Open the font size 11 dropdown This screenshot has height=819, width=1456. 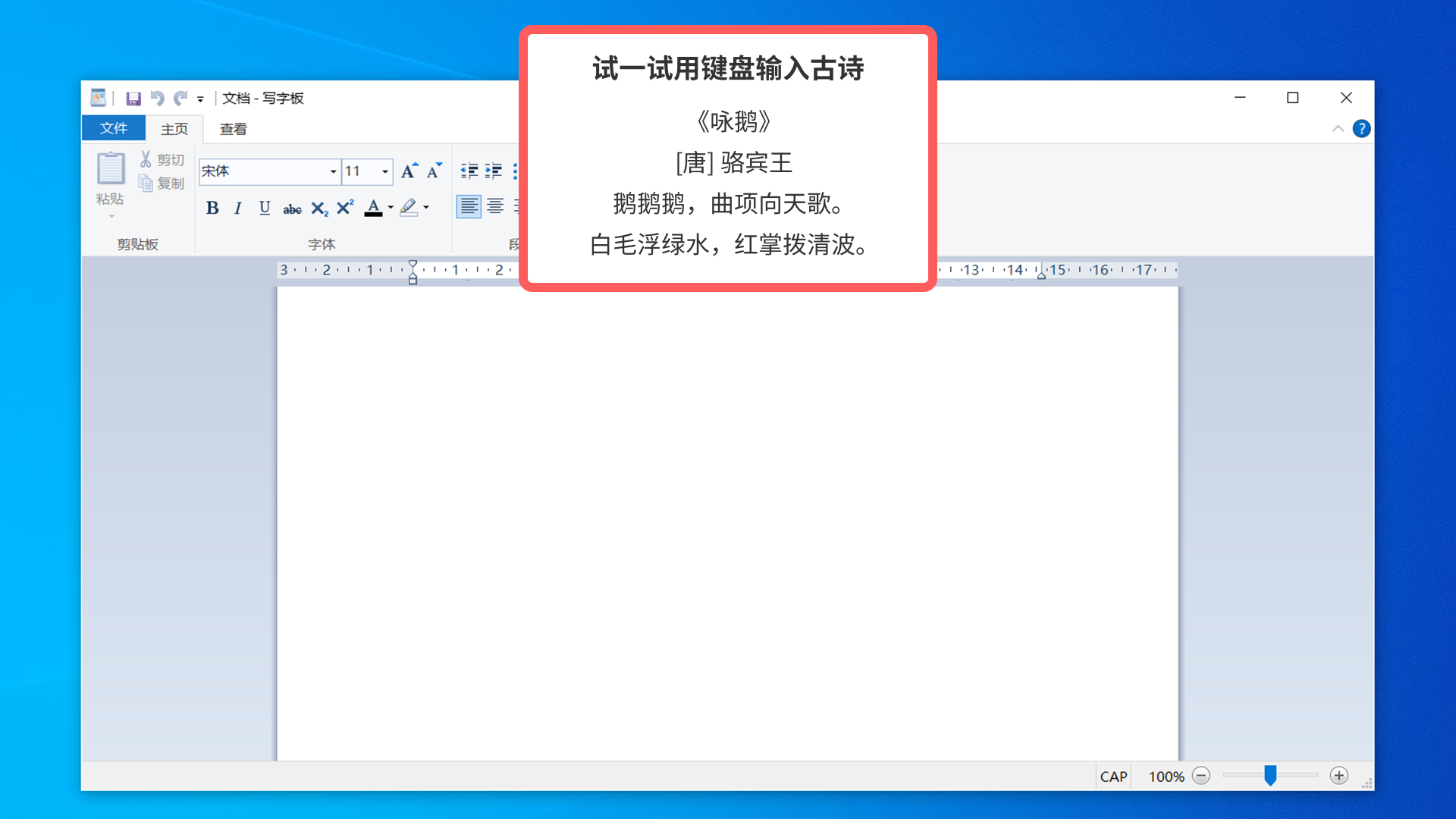(x=385, y=171)
